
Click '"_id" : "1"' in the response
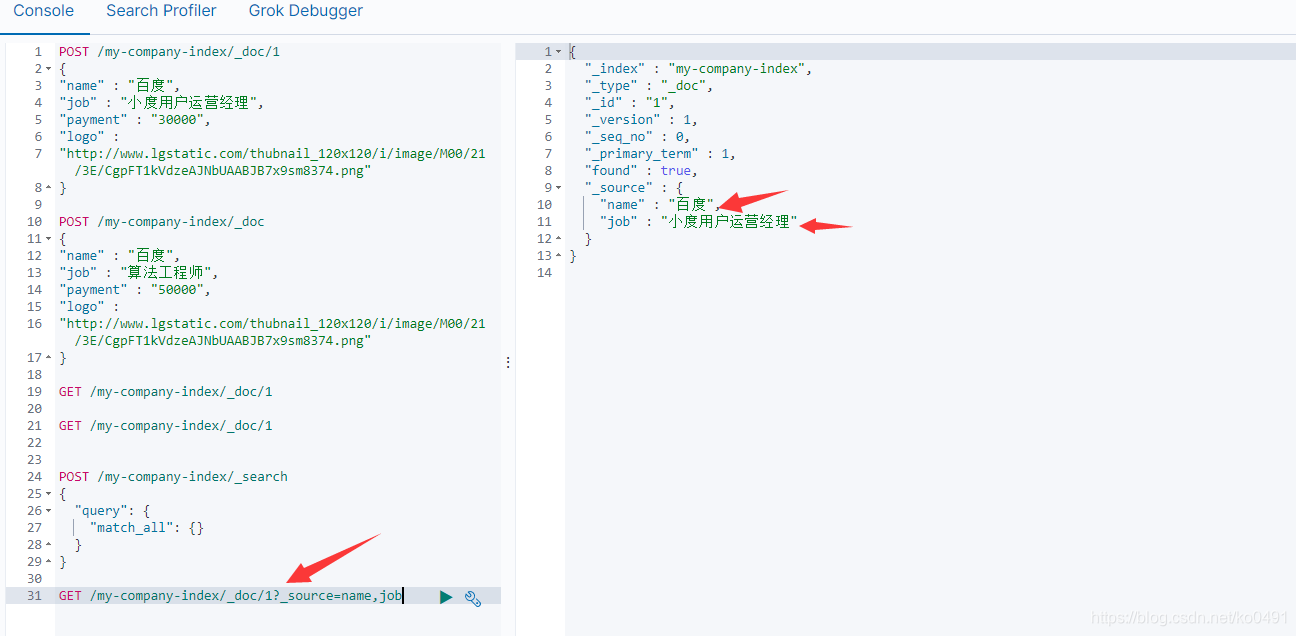click(x=630, y=103)
